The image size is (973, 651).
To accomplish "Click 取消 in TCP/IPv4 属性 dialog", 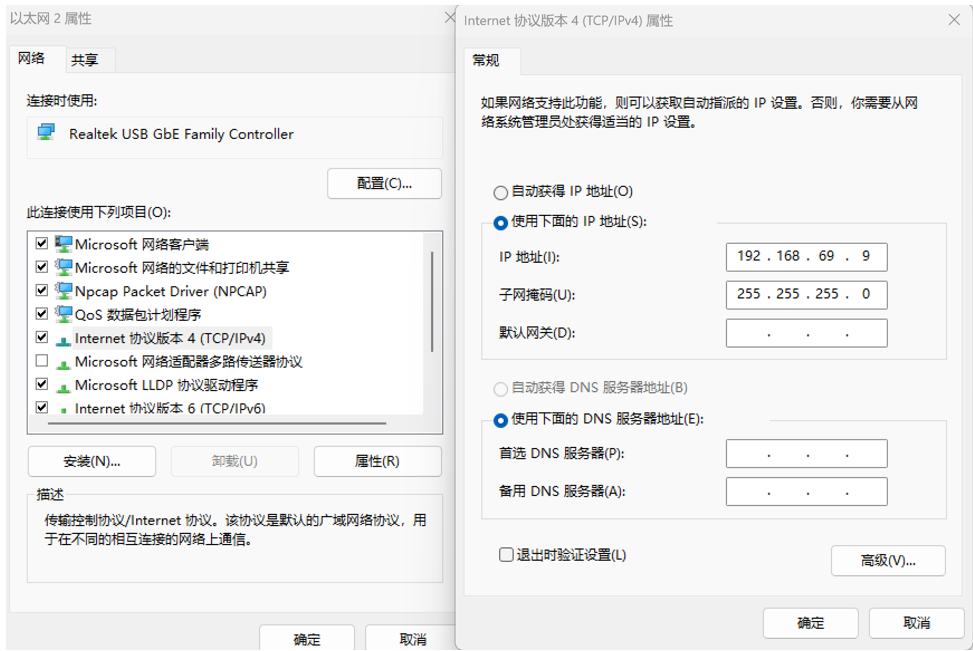I will click(x=917, y=623).
